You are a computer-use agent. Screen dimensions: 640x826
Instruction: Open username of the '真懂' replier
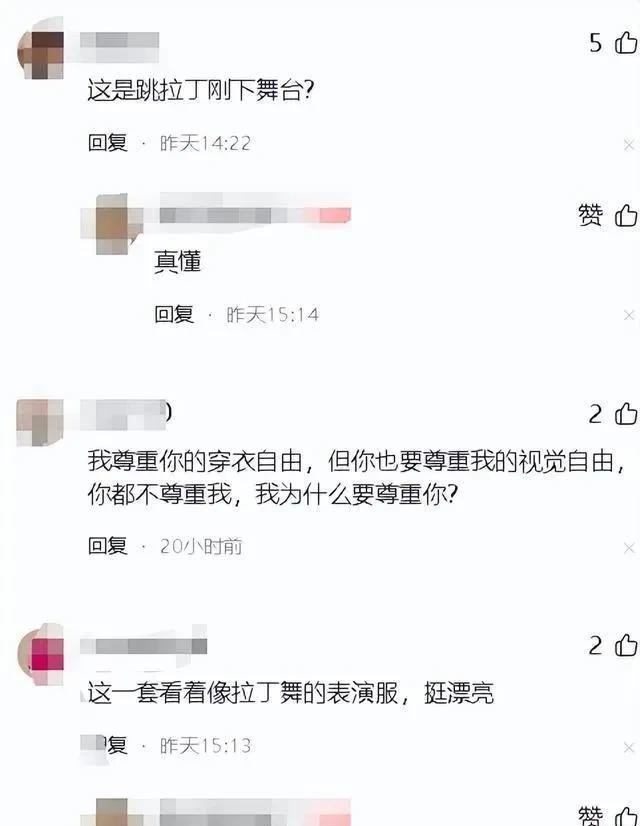255,215
